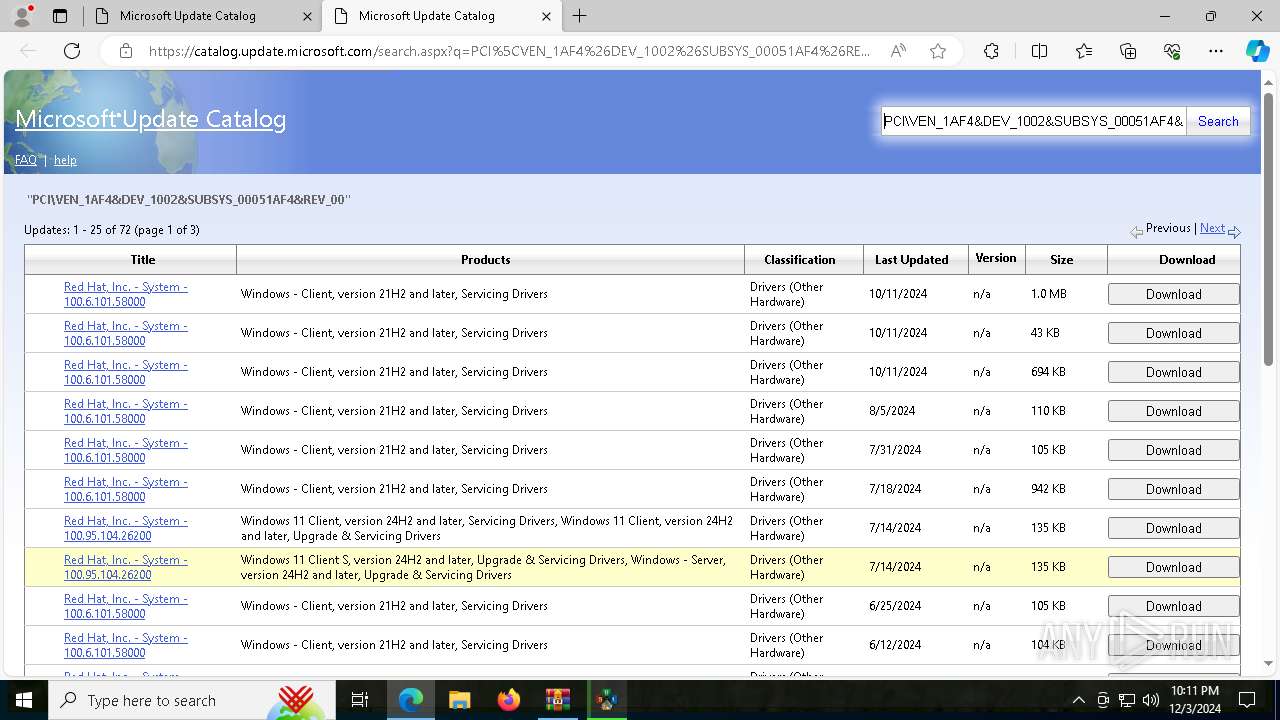
Task: Download the 6/25/2024 driver
Action: (1173, 606)
